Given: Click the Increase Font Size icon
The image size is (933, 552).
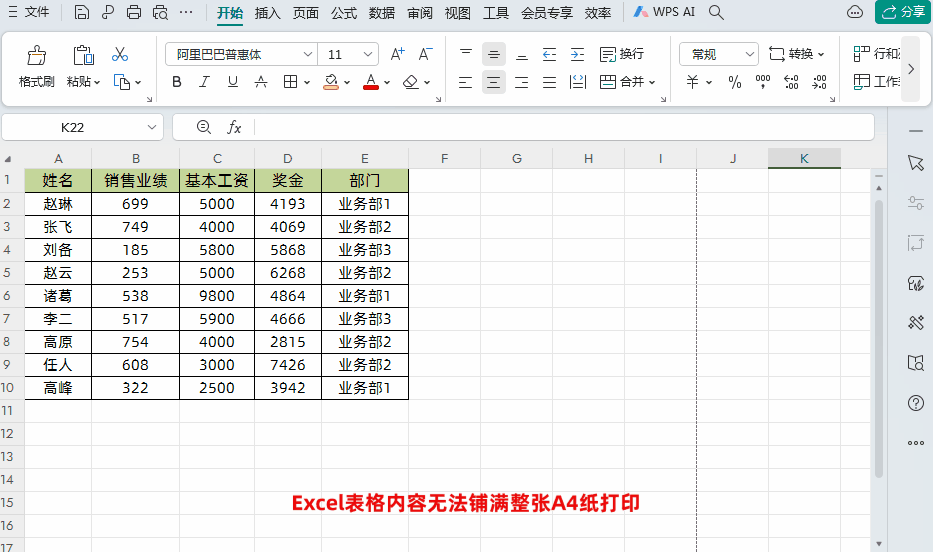Looking at the screenshot, I should tap(397, 54).
